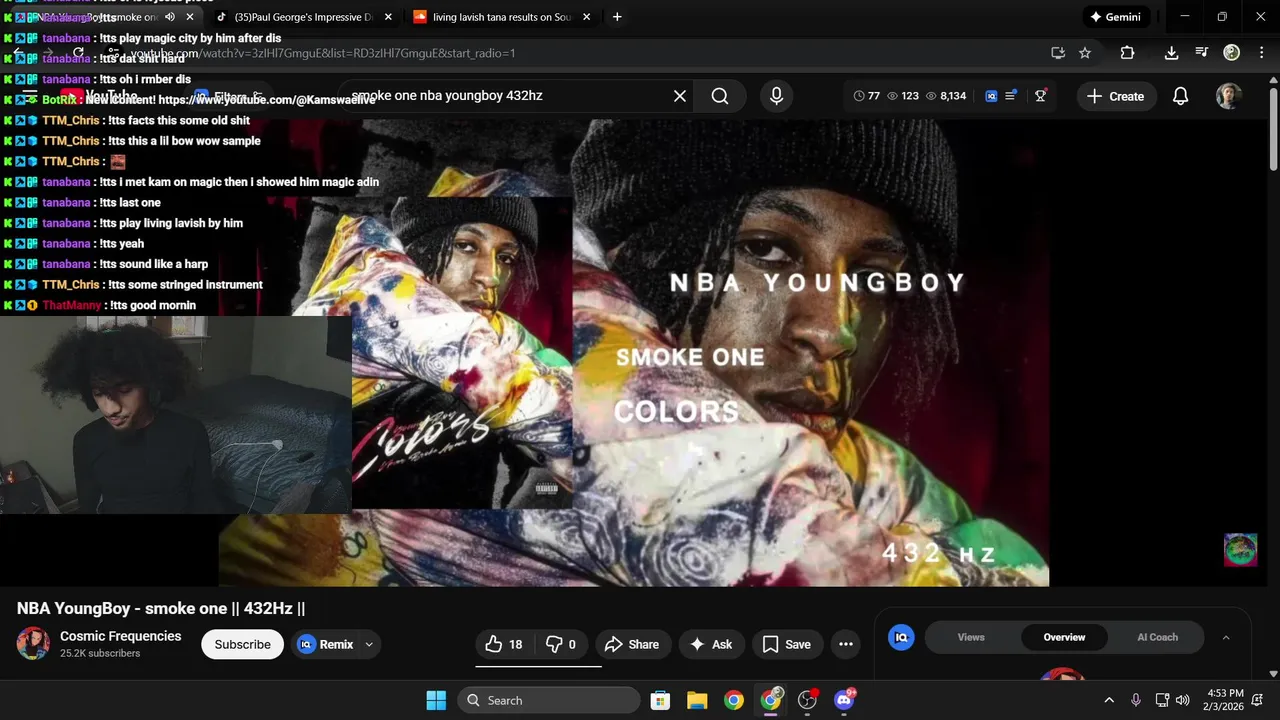Open the vidIQ list icon with blue dot
The height and width of the screenshot is (720, 1280).
pyautogui.click(x=1011, y=95)
